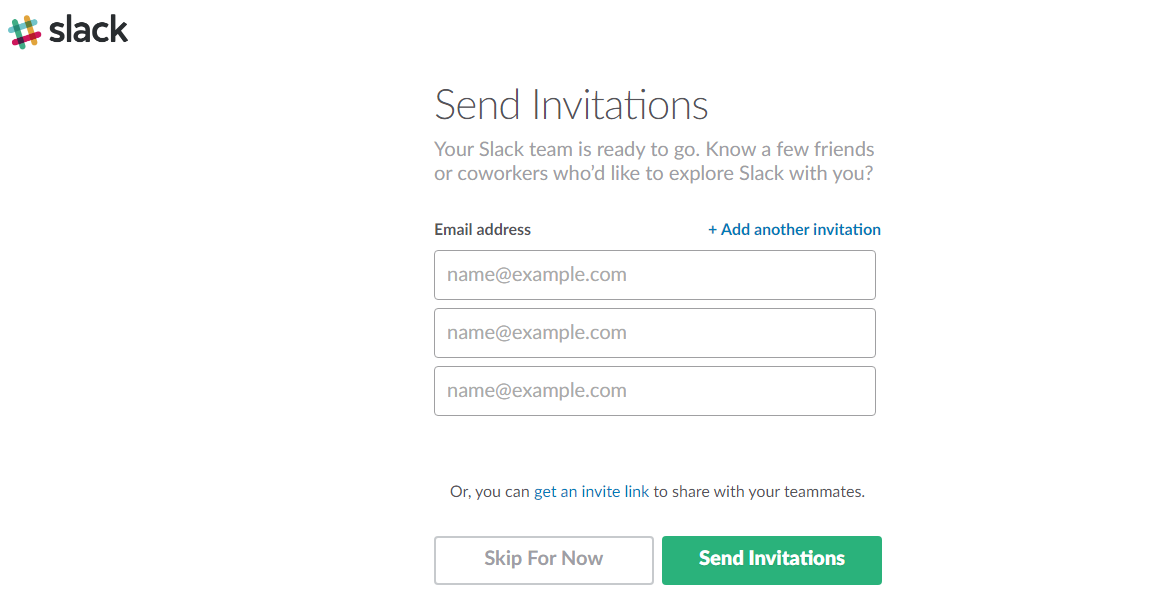Select the second email address field

(654, 333)
